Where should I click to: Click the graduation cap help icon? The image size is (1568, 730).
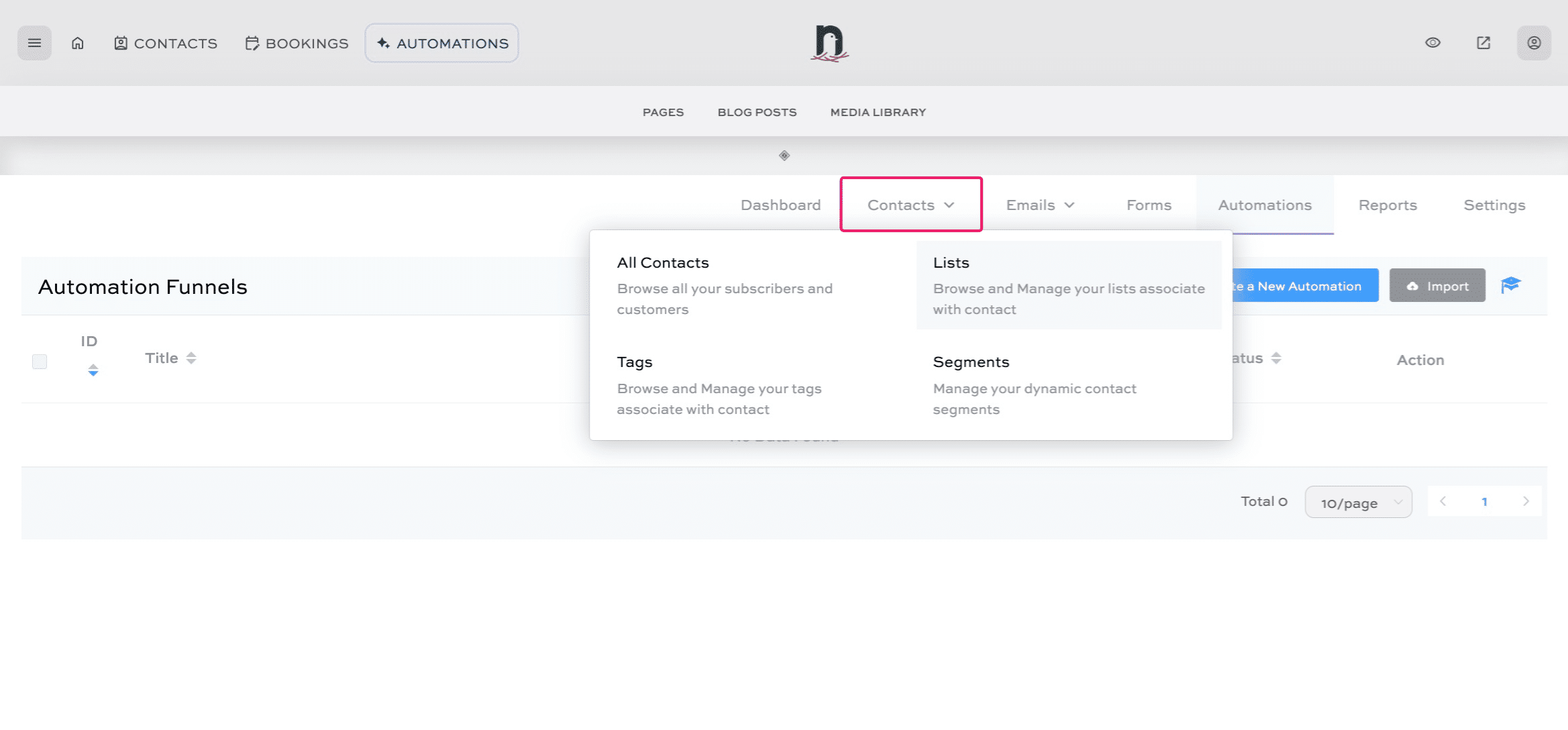[1510, 285]
